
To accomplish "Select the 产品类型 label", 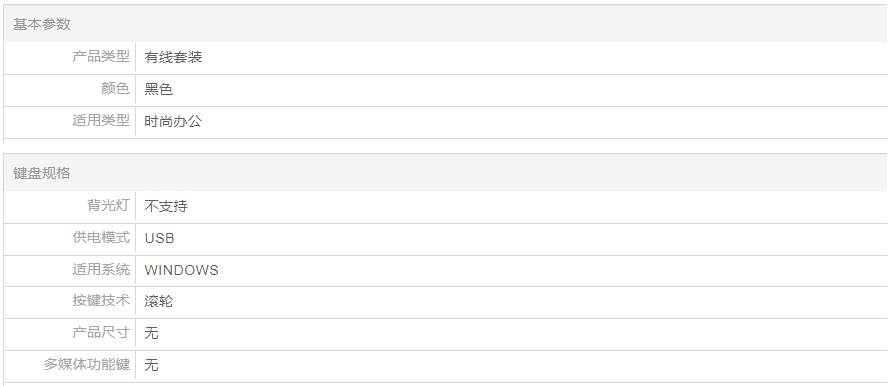I will [101, 56].
